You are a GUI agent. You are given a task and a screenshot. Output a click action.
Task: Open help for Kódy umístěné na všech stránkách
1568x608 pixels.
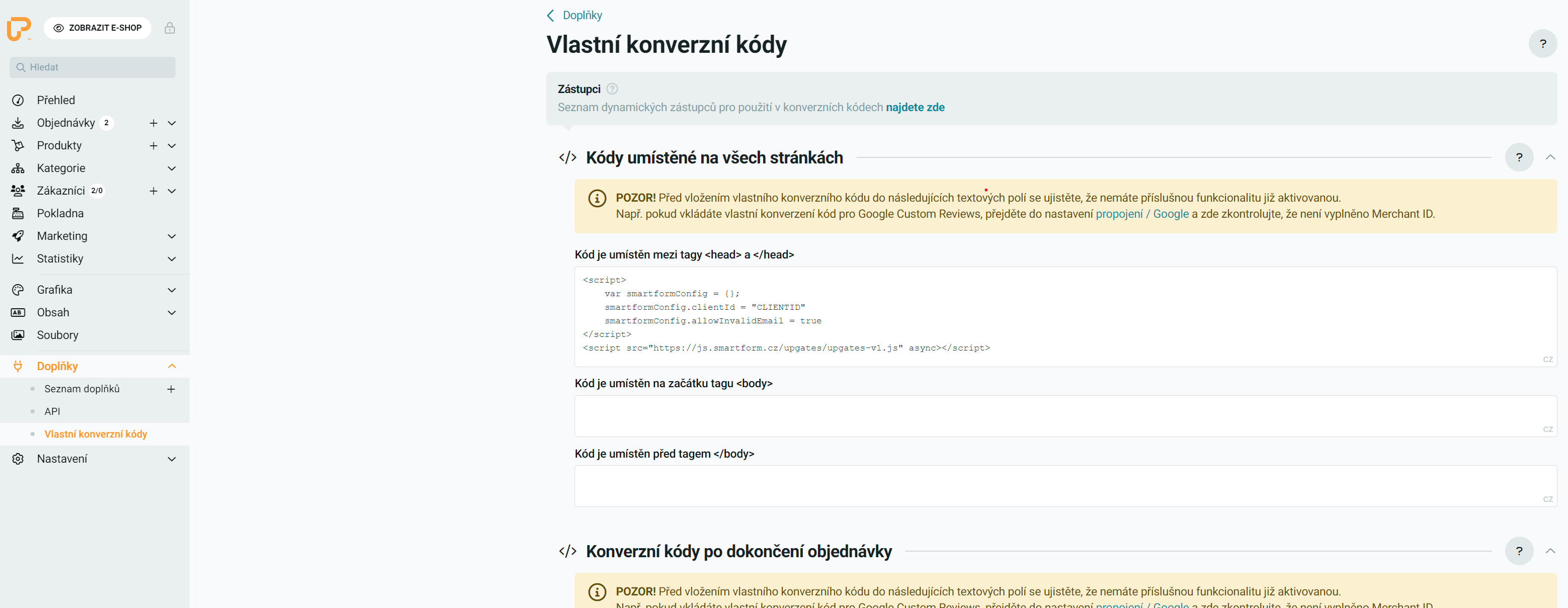1518,157
